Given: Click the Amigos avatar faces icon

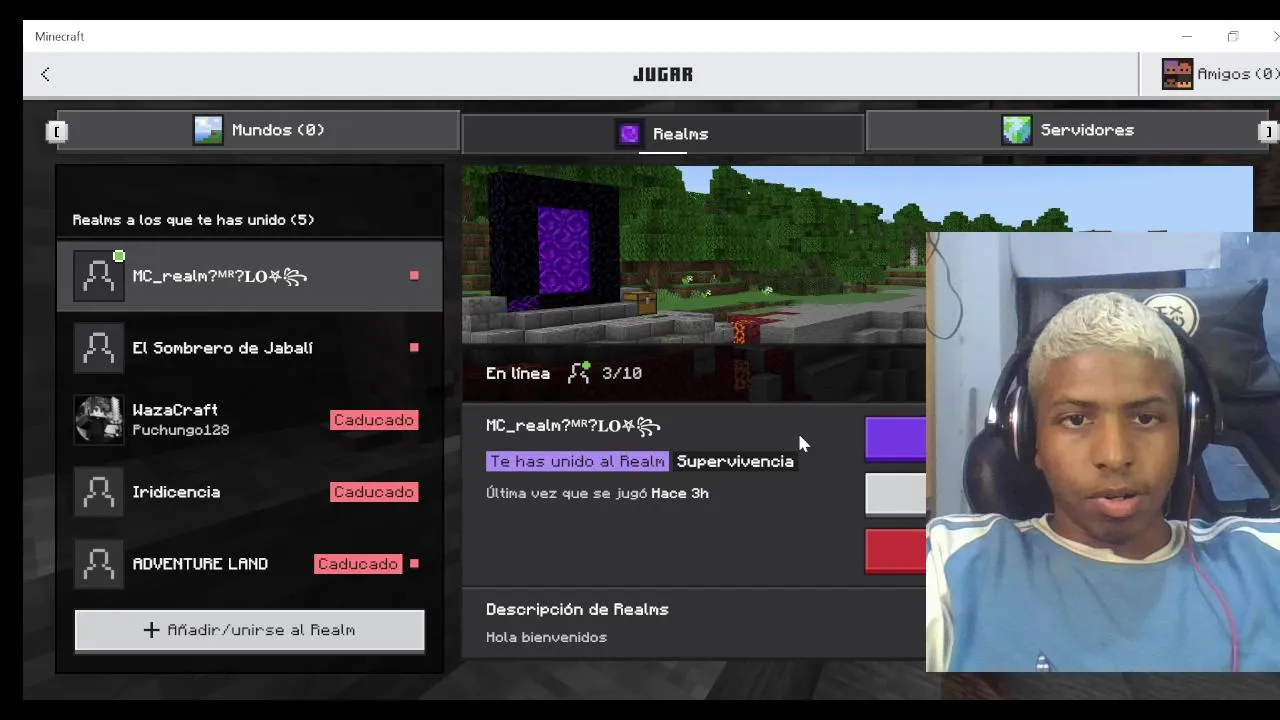Looking at the screenshot, I should tap(1177, 74).
